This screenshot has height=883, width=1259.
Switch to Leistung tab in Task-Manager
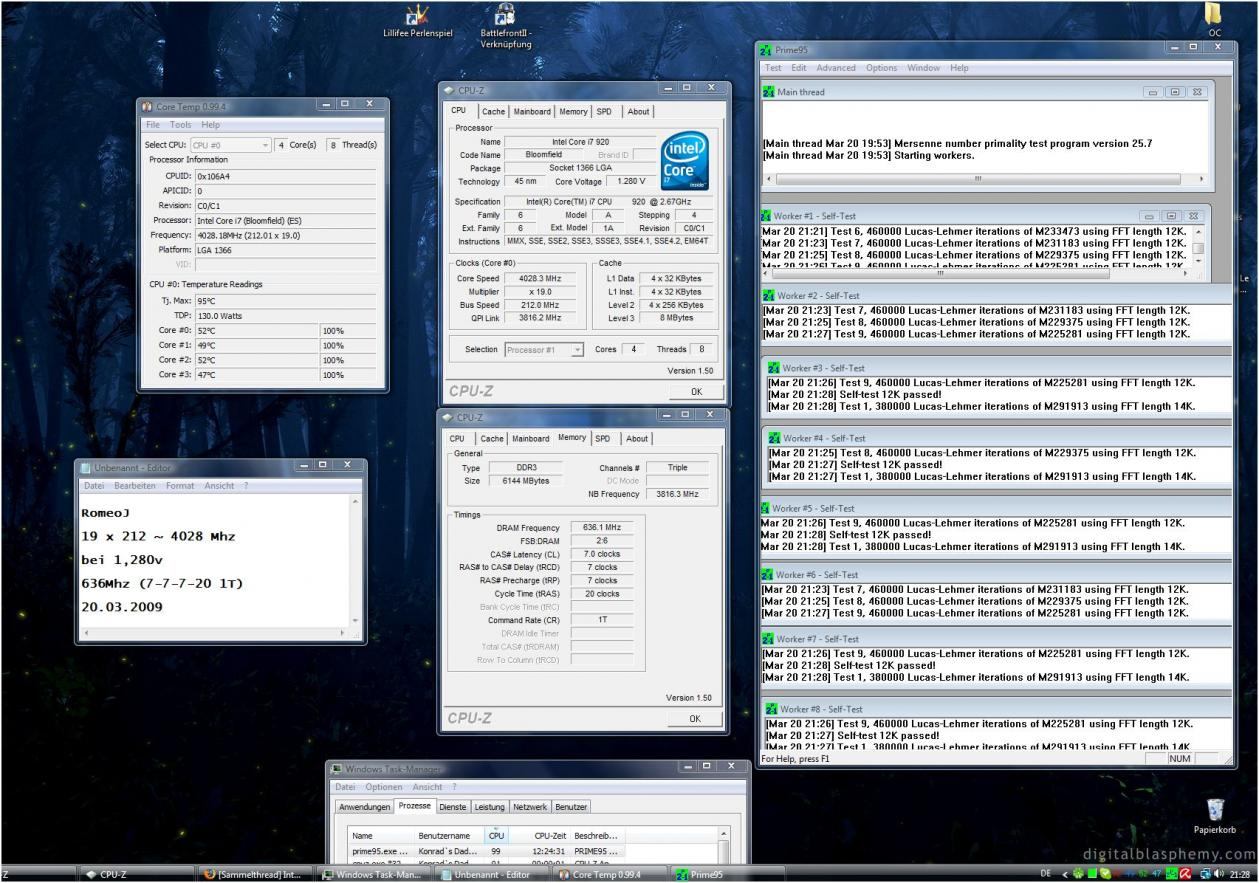[x=489, y=806]
